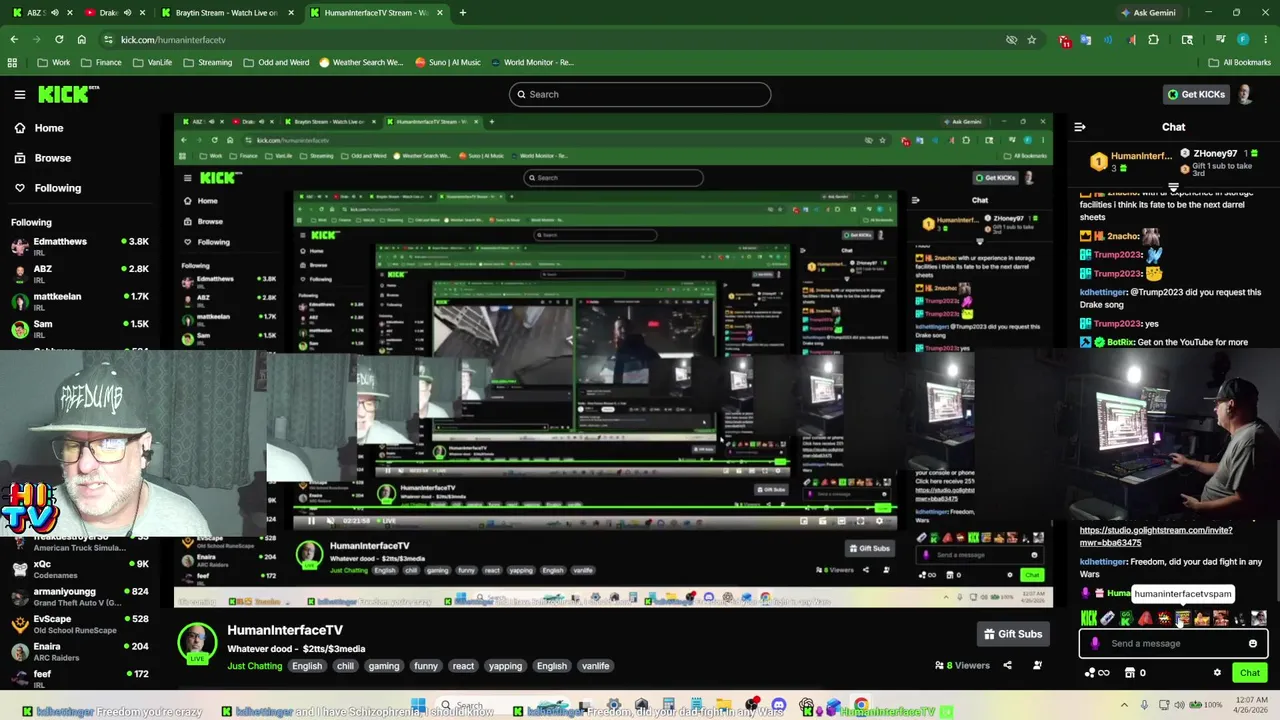The height and width of the screenshot is (720, 1280).
Task: Open a new browser tab
Action: coord(462,13)
